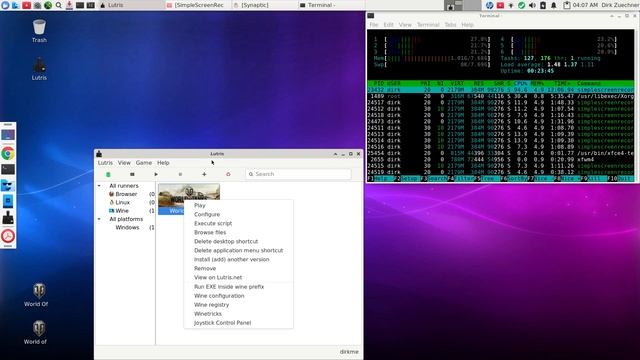Click the red video icon in the top-left panel

[27, 5]
